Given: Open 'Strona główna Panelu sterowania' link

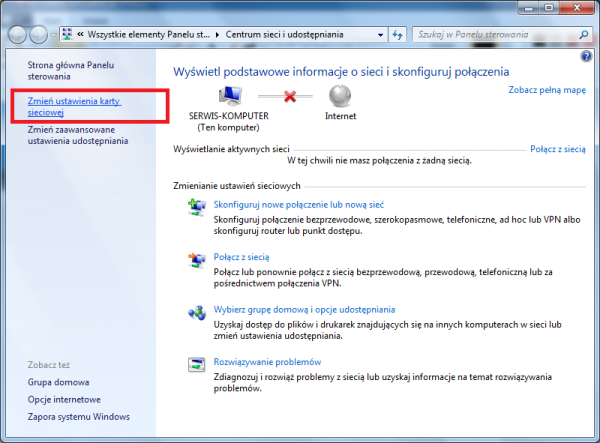Looking at the screenshot, I should point(71,71).
